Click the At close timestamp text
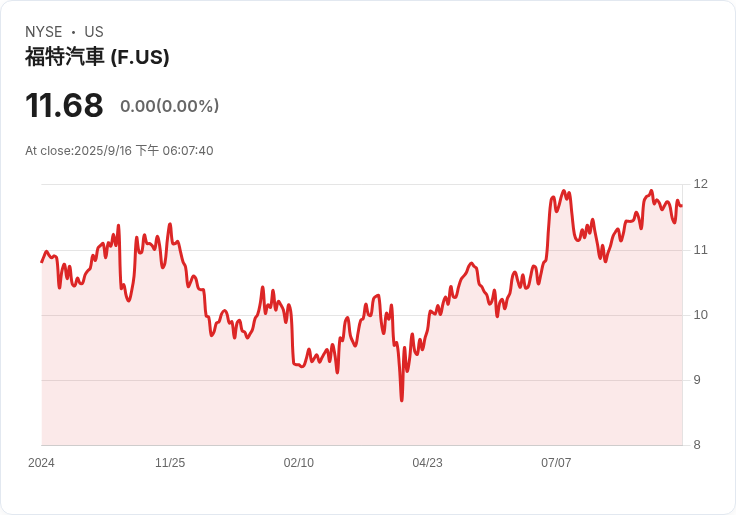The height and width of the screenshot is (515, 736). [x=119, y=151]
